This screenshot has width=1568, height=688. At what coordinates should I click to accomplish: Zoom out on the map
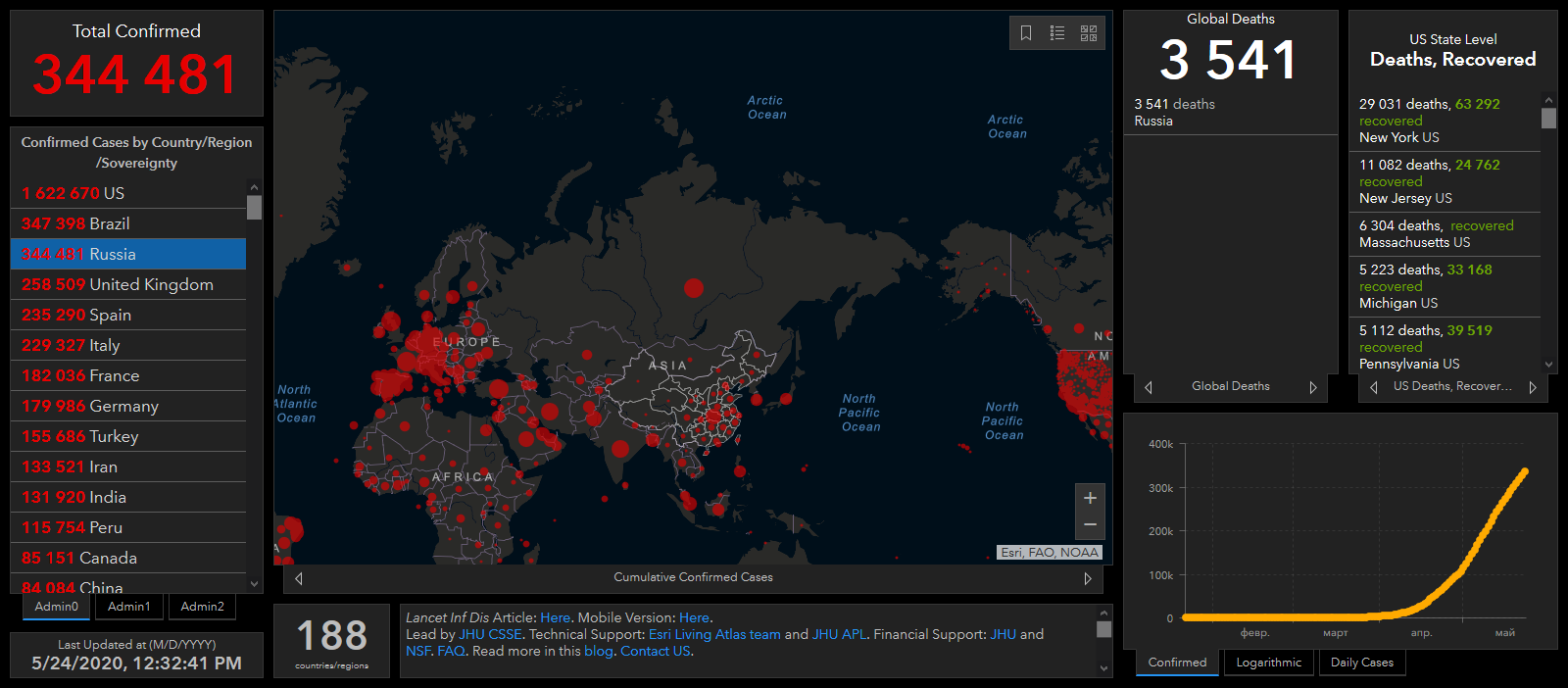coord(1090,525)
